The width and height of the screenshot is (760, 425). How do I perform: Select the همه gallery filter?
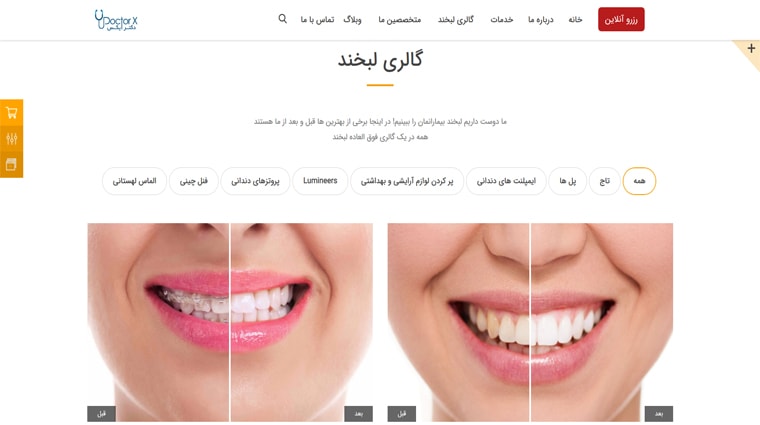pyautogui.click(x=639, y=181)
